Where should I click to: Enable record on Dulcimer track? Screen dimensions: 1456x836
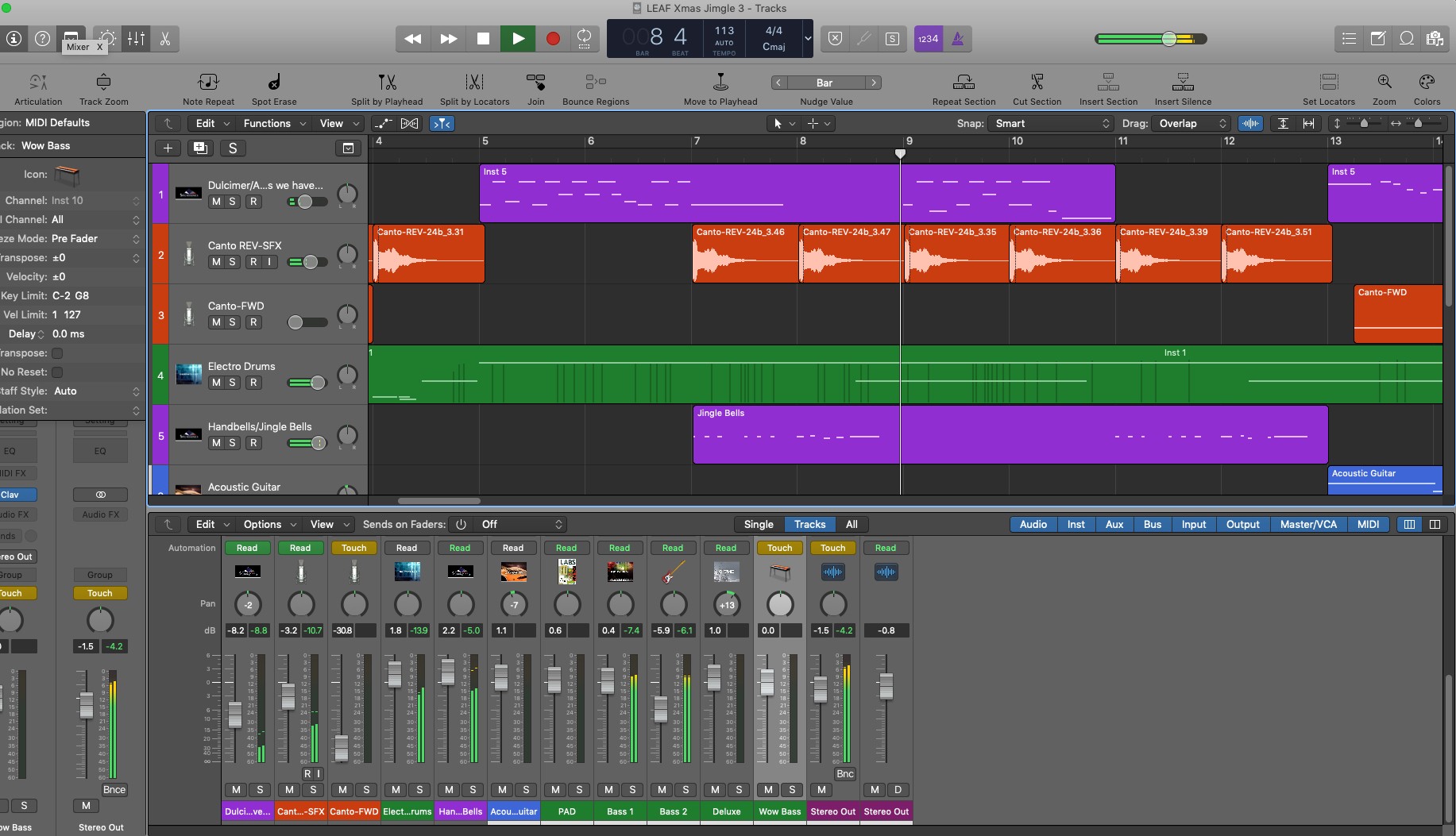point(253,202)
